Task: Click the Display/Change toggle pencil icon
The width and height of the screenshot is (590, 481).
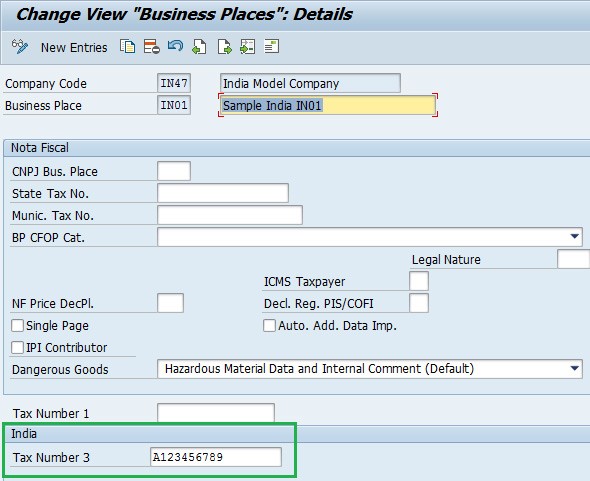Action: (20, 47)
